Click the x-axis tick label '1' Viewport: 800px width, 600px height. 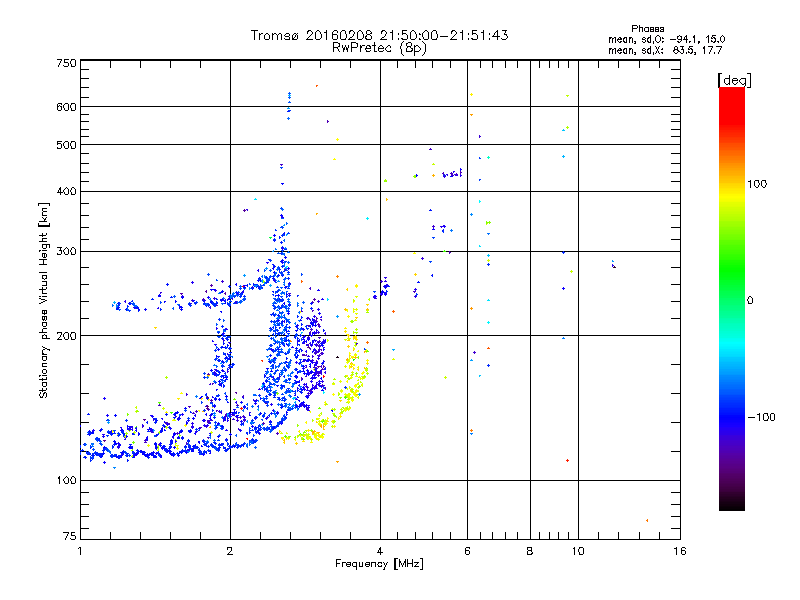(x=80, y=551)
